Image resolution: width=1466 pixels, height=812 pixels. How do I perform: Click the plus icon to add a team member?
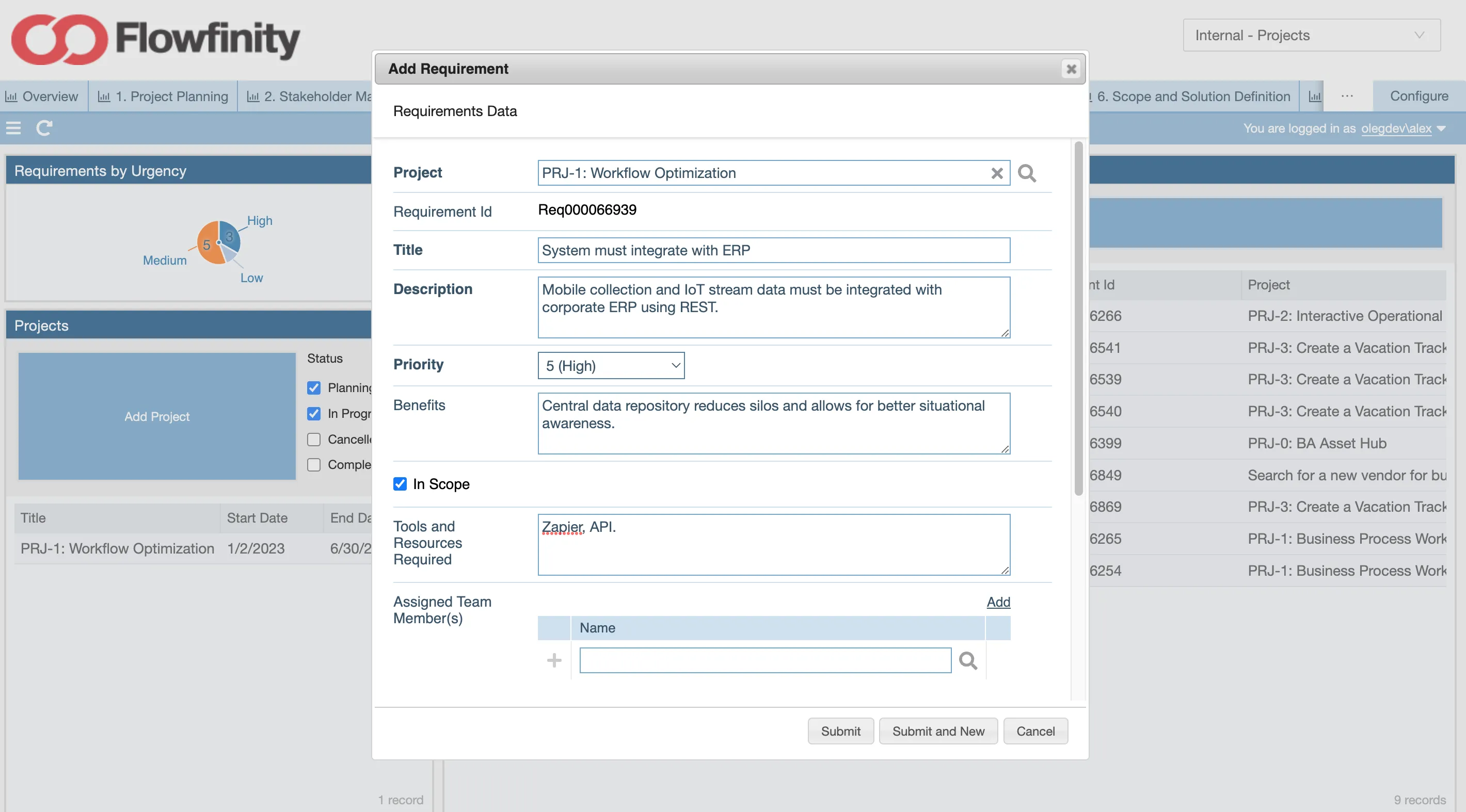click(x=553, y=660)
